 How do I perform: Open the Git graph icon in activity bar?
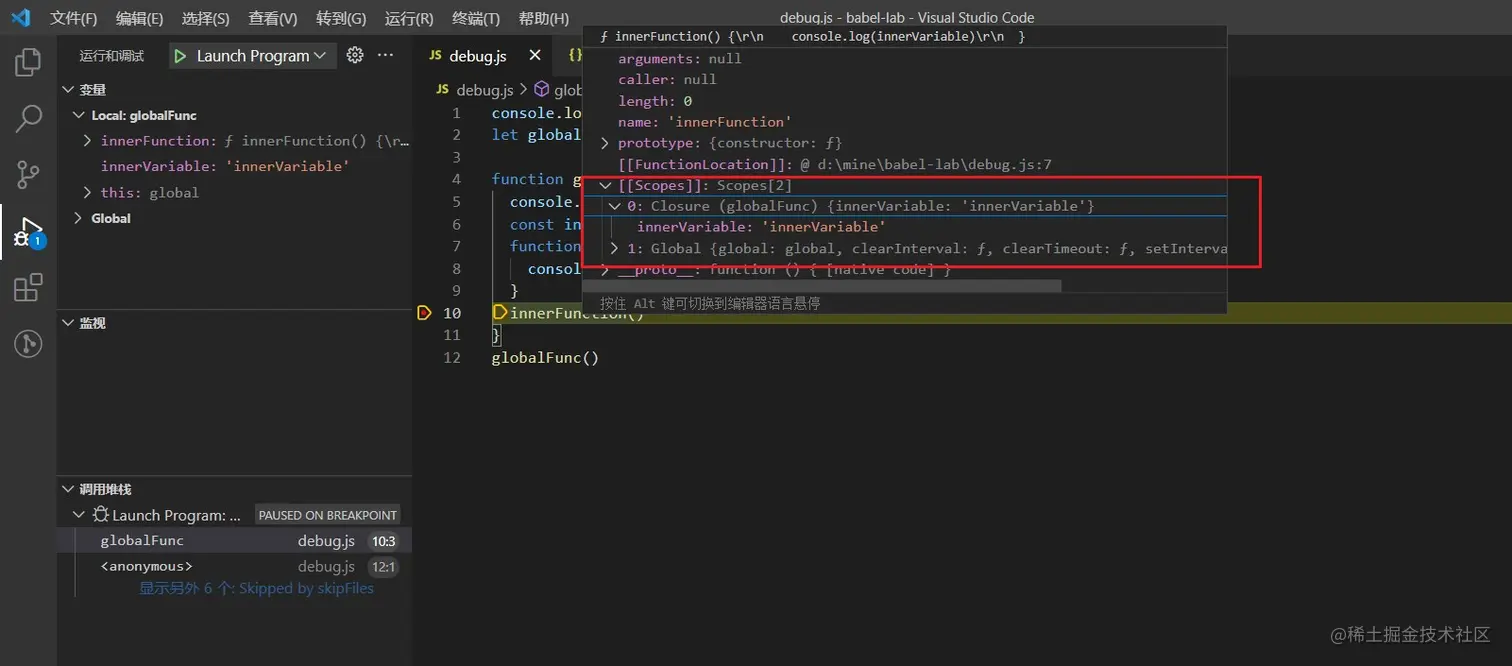pos(28,344)
